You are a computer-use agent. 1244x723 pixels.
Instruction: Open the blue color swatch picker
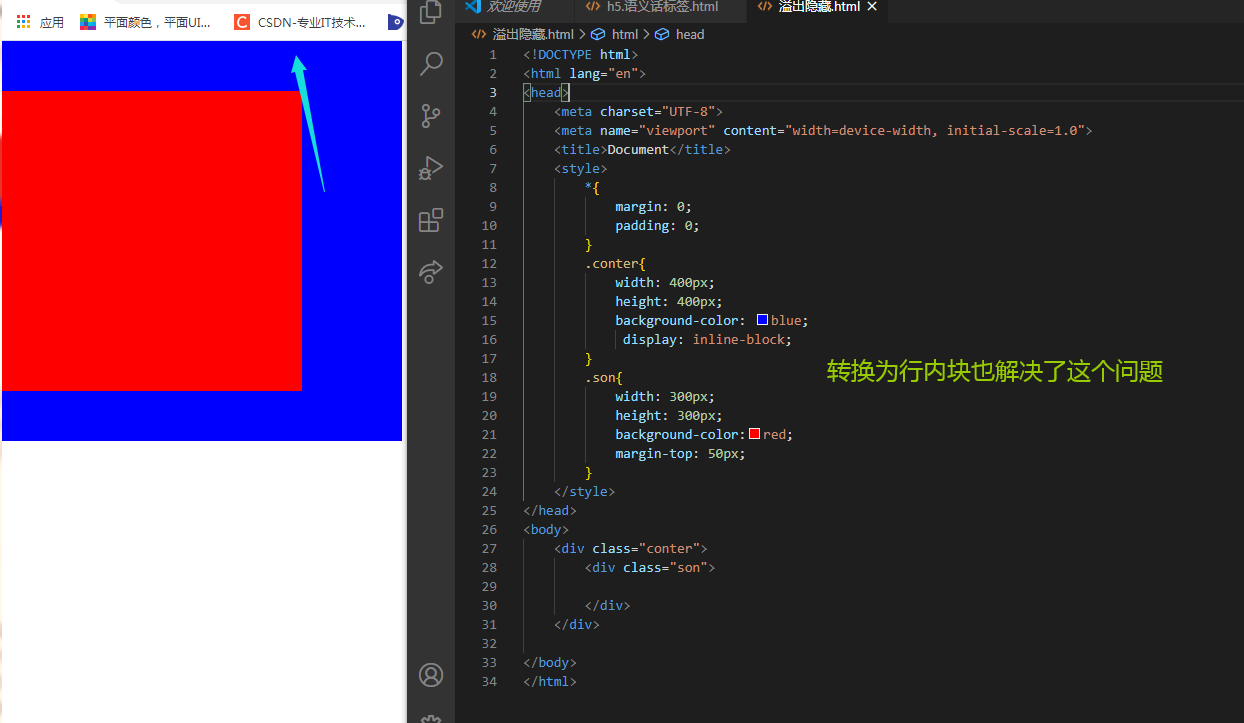click(x=762, y=320)
